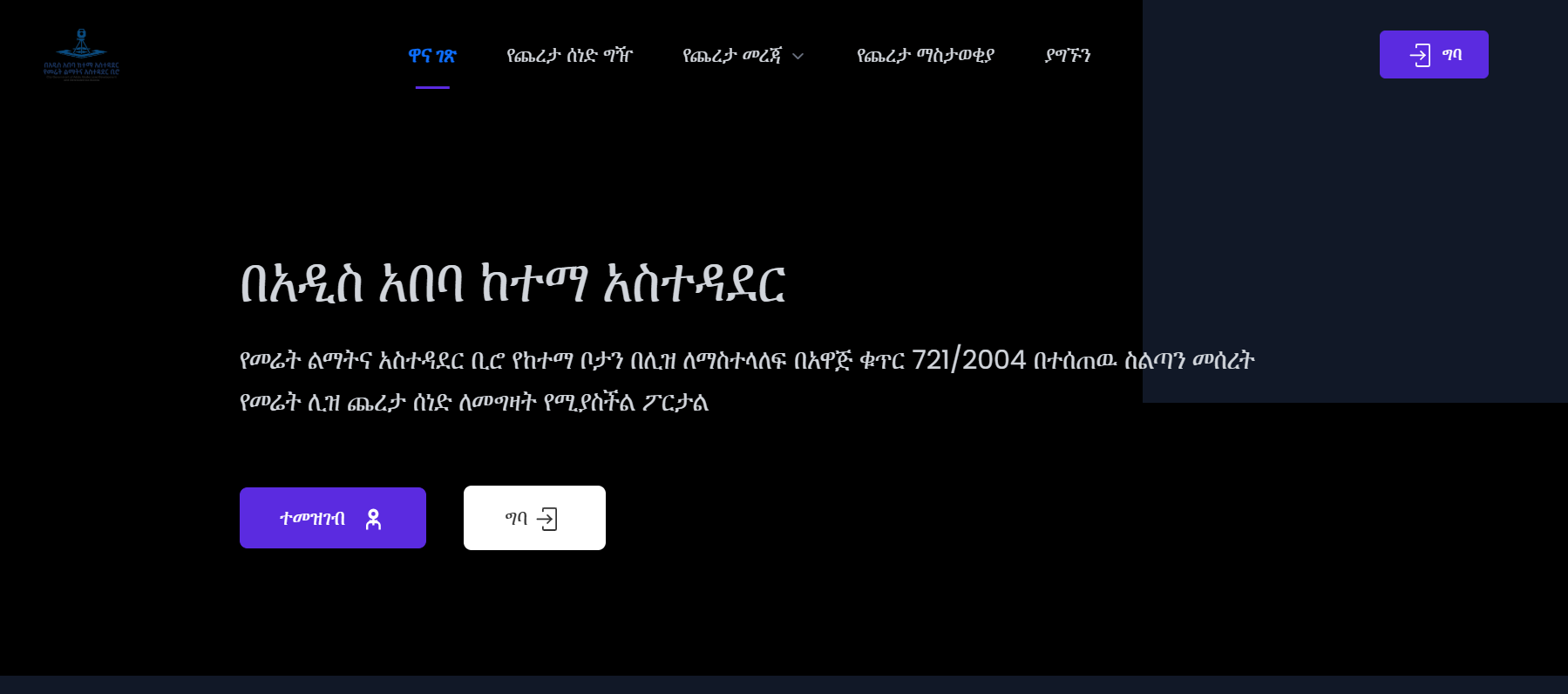This screenshot has height=694, width=1568.
Task: Open the የጨረታ ሰነድ ግዥ page
Action: [569, 56]
